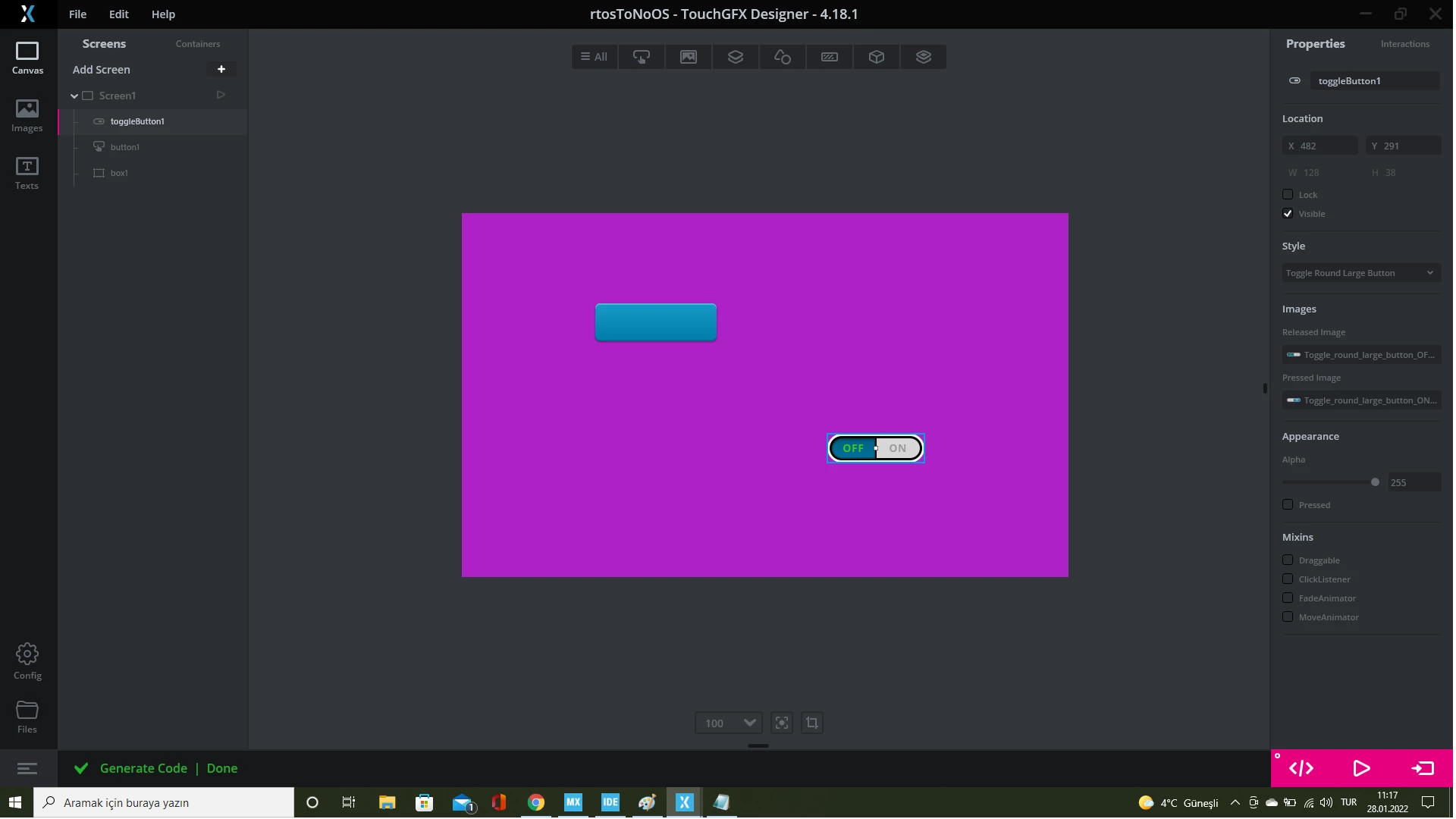The height and width of the screenshot is (819, 1456).
Task: Open the Edit menu
Action: [118, 14]
